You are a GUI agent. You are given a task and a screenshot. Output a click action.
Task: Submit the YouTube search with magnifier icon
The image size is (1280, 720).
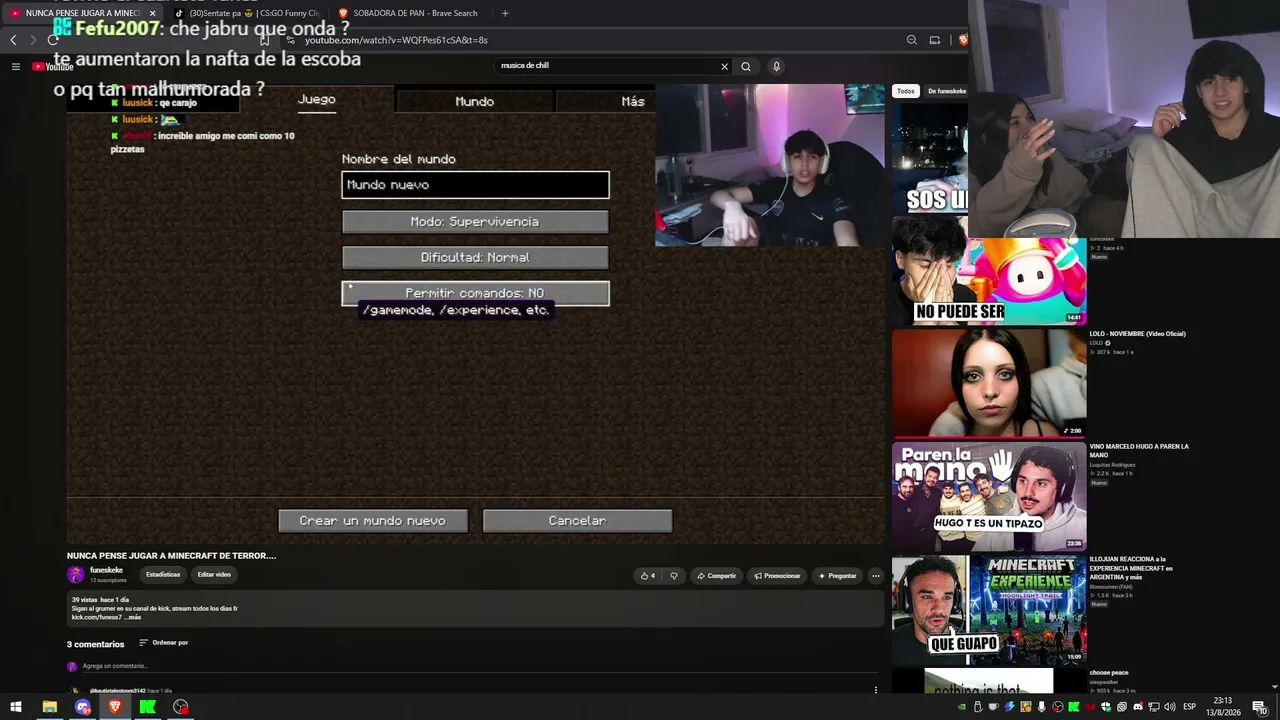745,66
